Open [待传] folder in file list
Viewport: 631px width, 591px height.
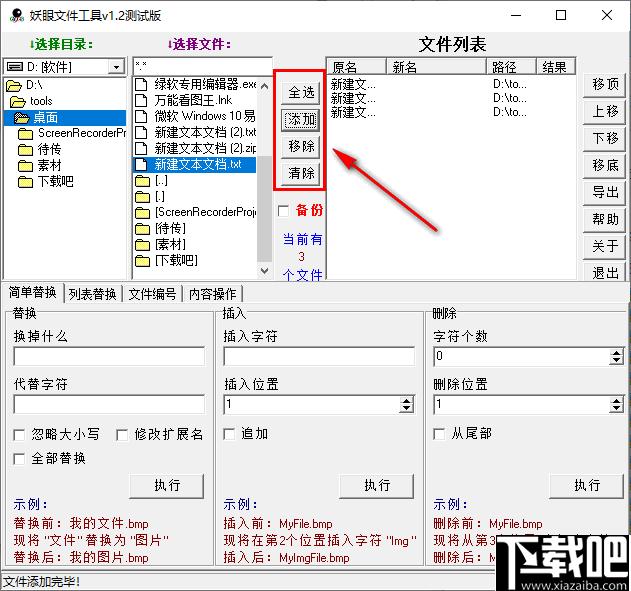coord(160,229)
